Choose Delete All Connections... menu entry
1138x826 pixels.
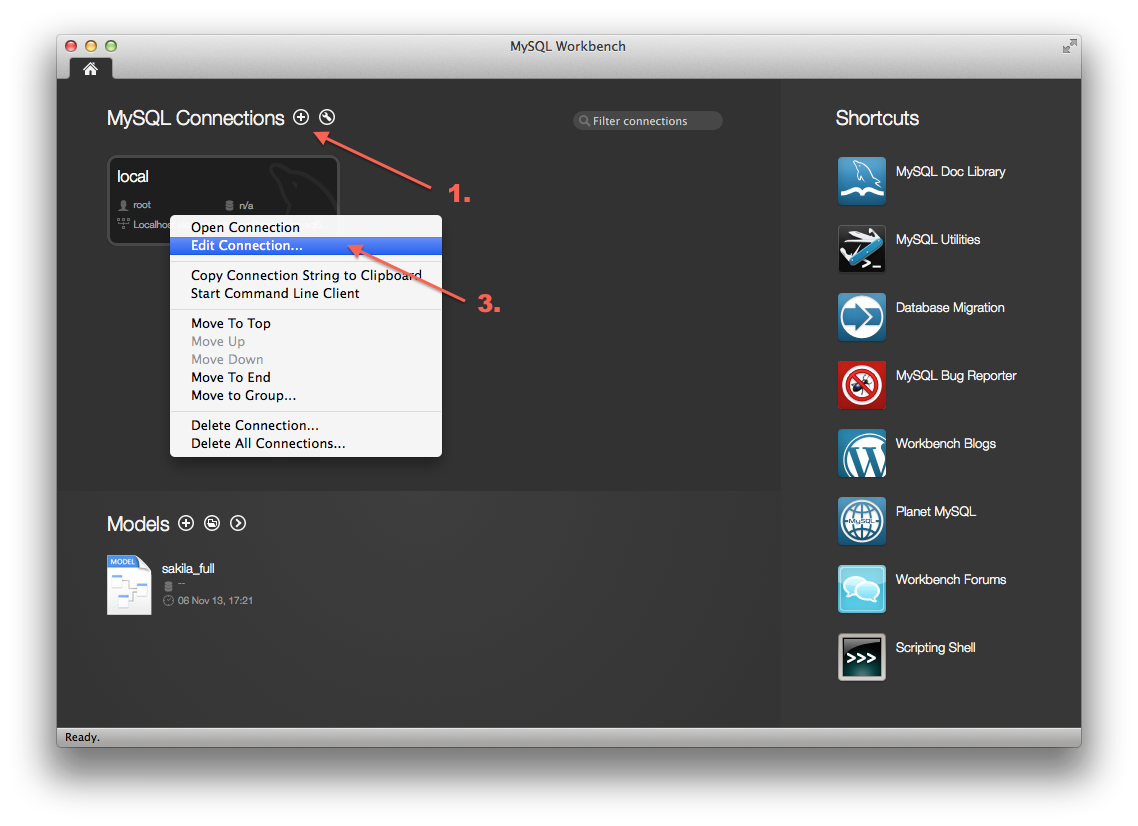coord(306,443)
